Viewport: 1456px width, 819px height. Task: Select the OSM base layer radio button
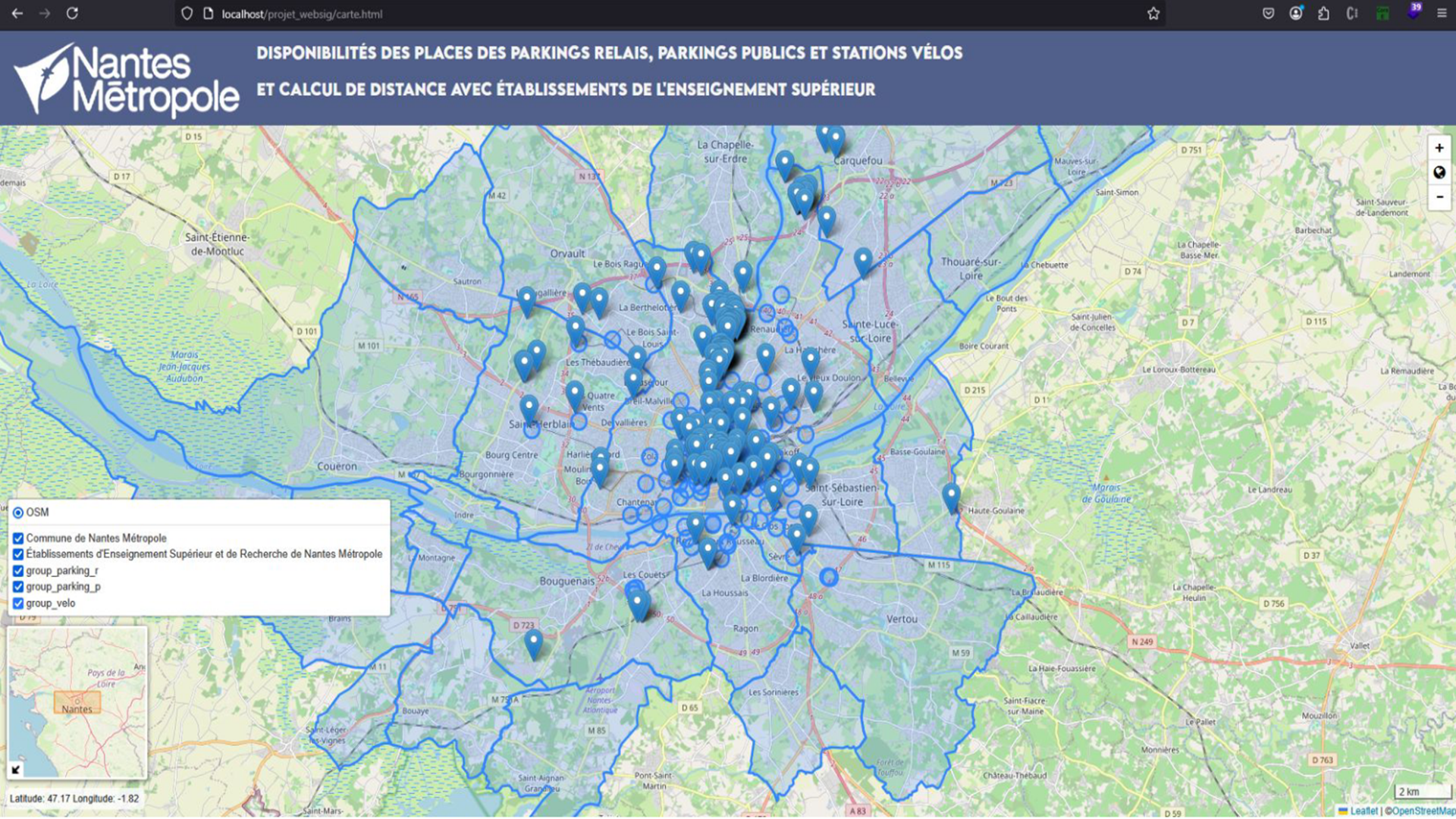pos(18,513)
